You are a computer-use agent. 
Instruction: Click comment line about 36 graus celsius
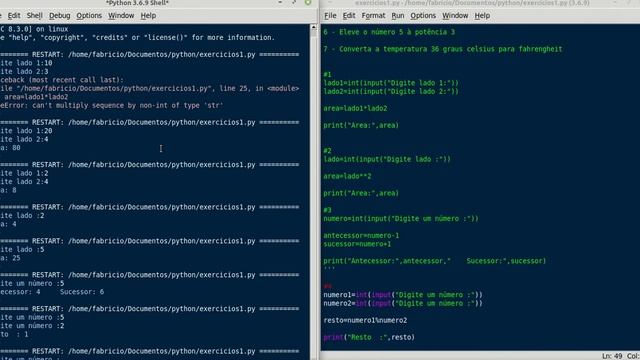point(443,49)
